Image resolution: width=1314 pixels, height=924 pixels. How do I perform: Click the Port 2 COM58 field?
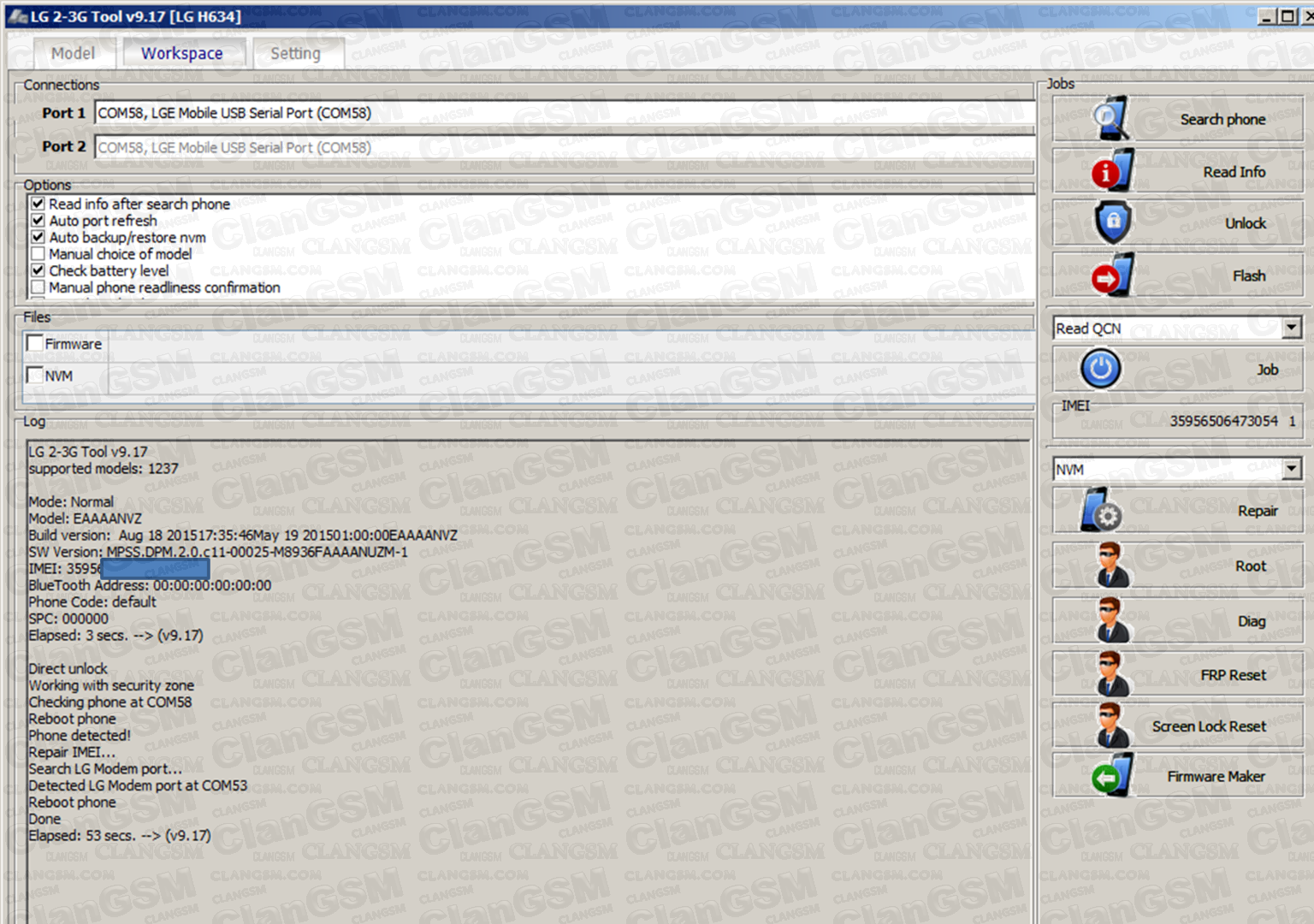point(565,147)
